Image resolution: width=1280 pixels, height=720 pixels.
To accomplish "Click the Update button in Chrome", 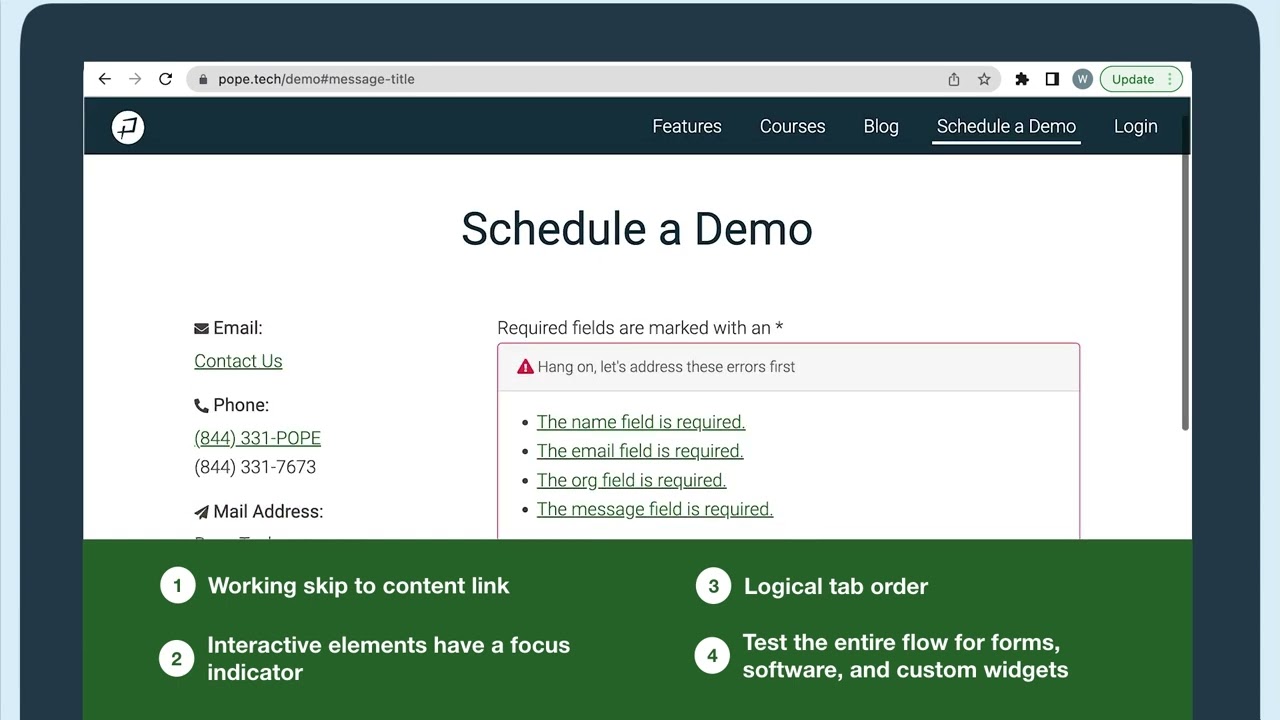I will [1133, 79].
